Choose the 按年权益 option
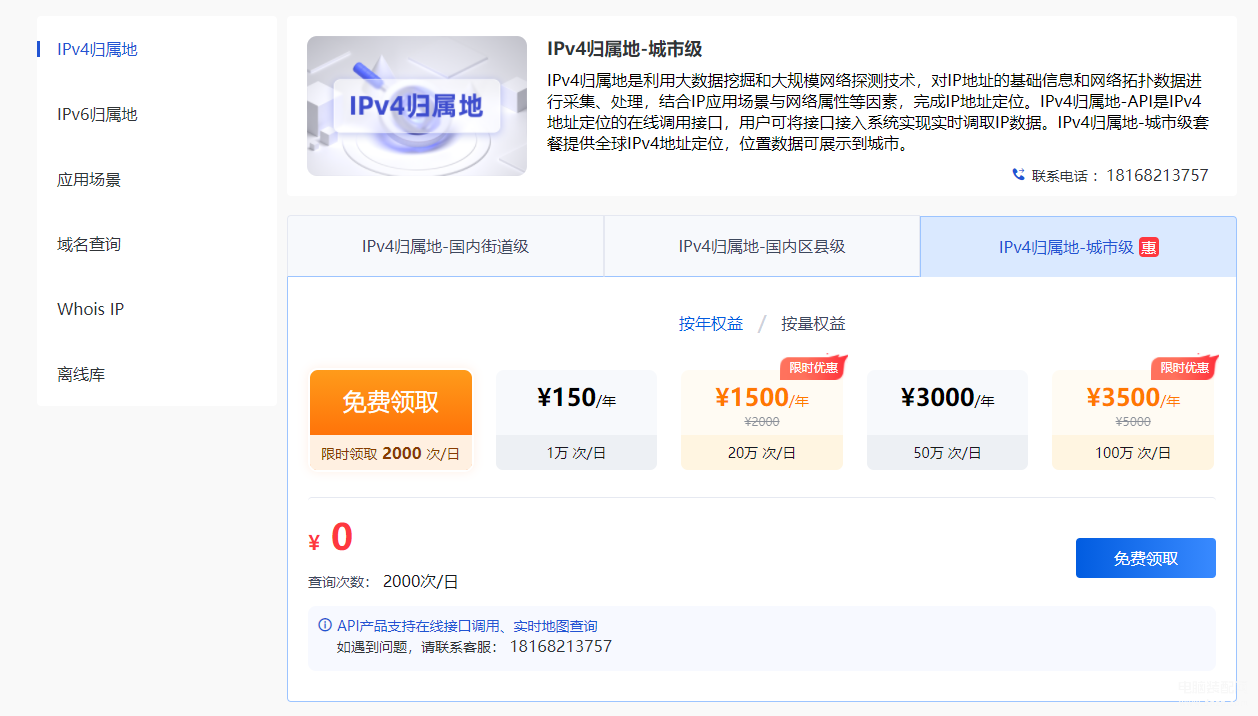The width and height of the screenshot is (1258, 716). pos(711,323)
